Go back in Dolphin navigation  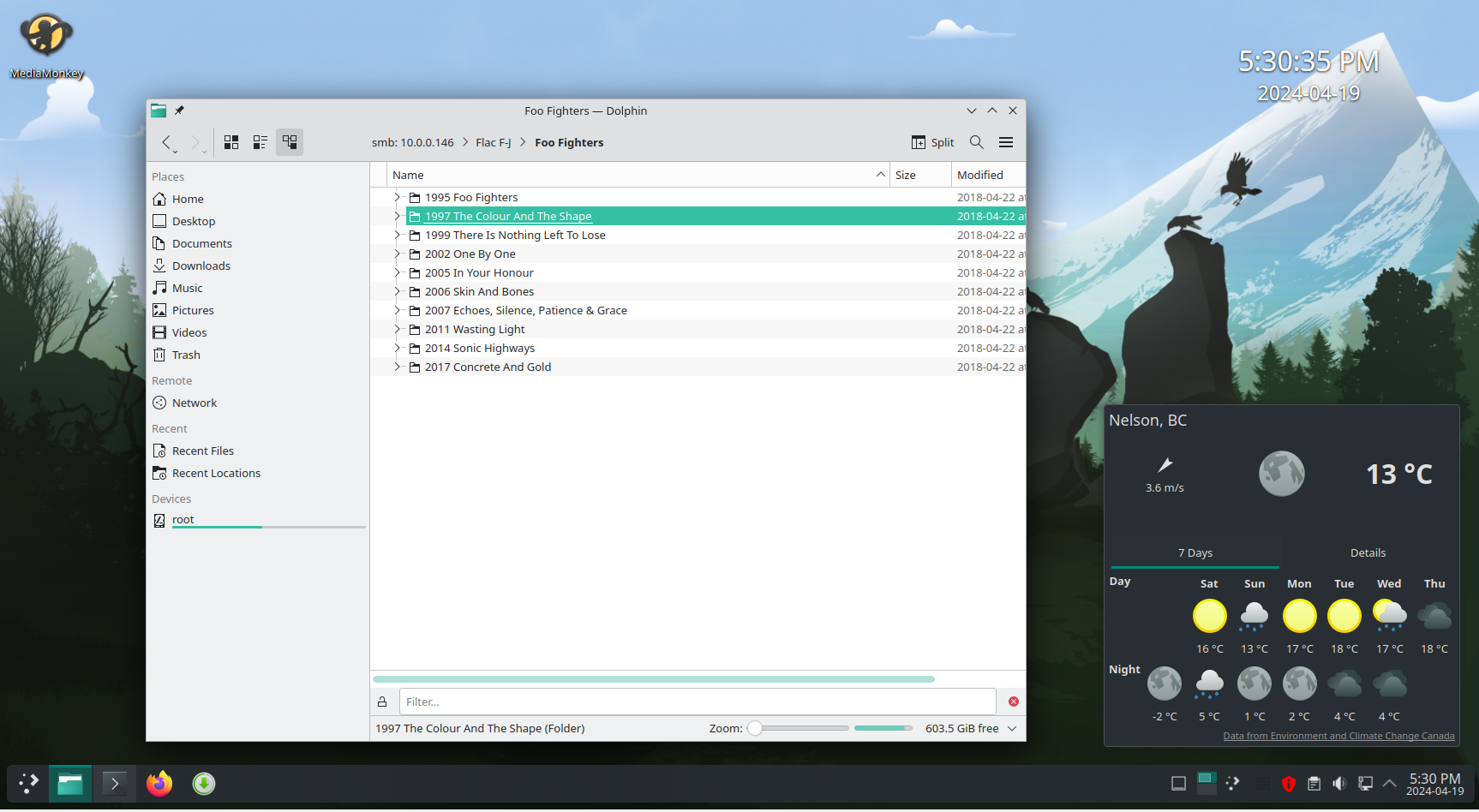click(167, 142)
